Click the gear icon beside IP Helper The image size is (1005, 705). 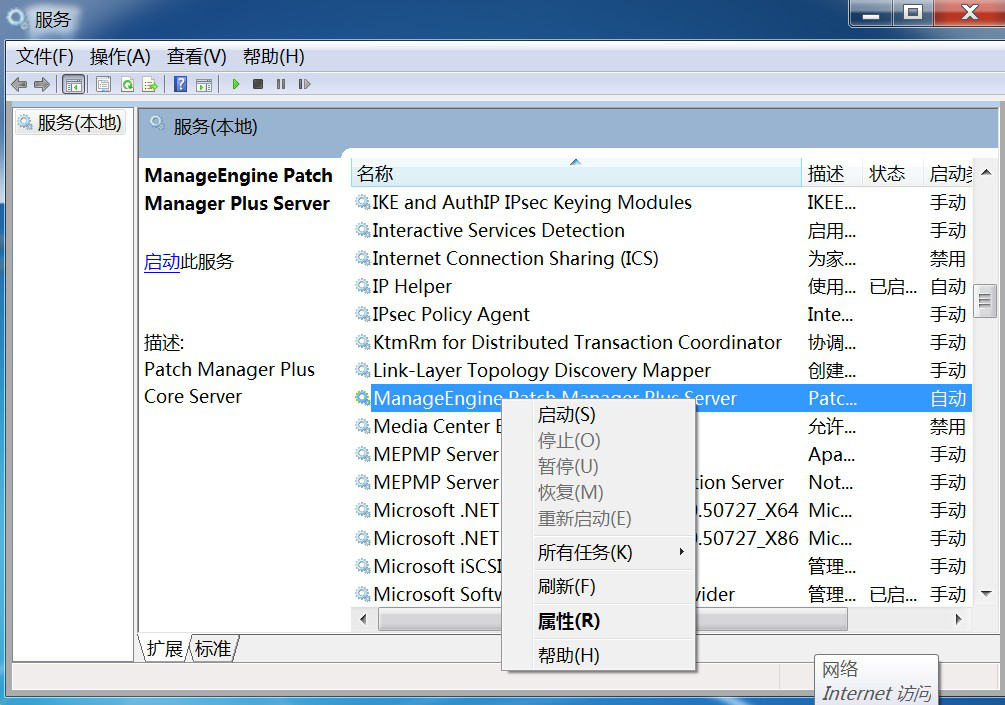(363, 286)
